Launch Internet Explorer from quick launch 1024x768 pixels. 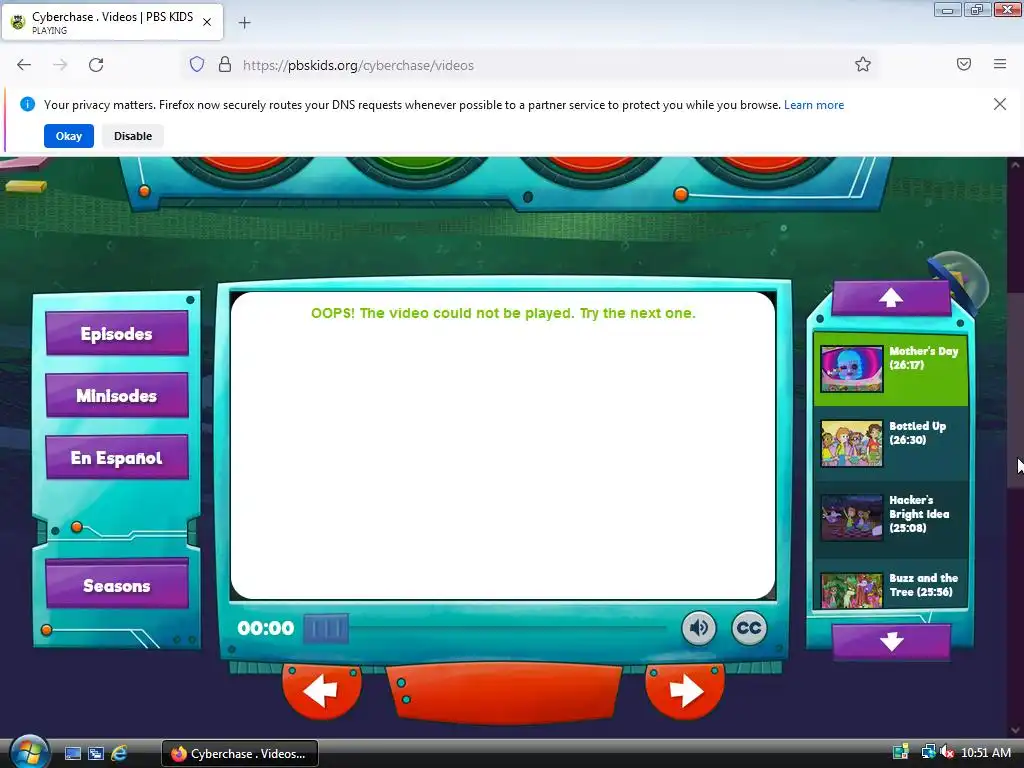click(119, 754)
